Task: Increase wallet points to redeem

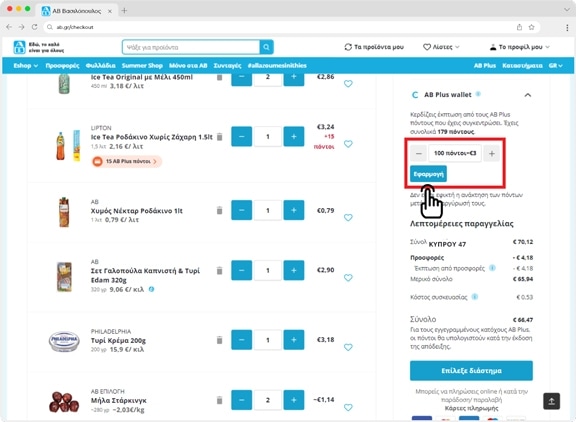Action: (x=492, y=153)
